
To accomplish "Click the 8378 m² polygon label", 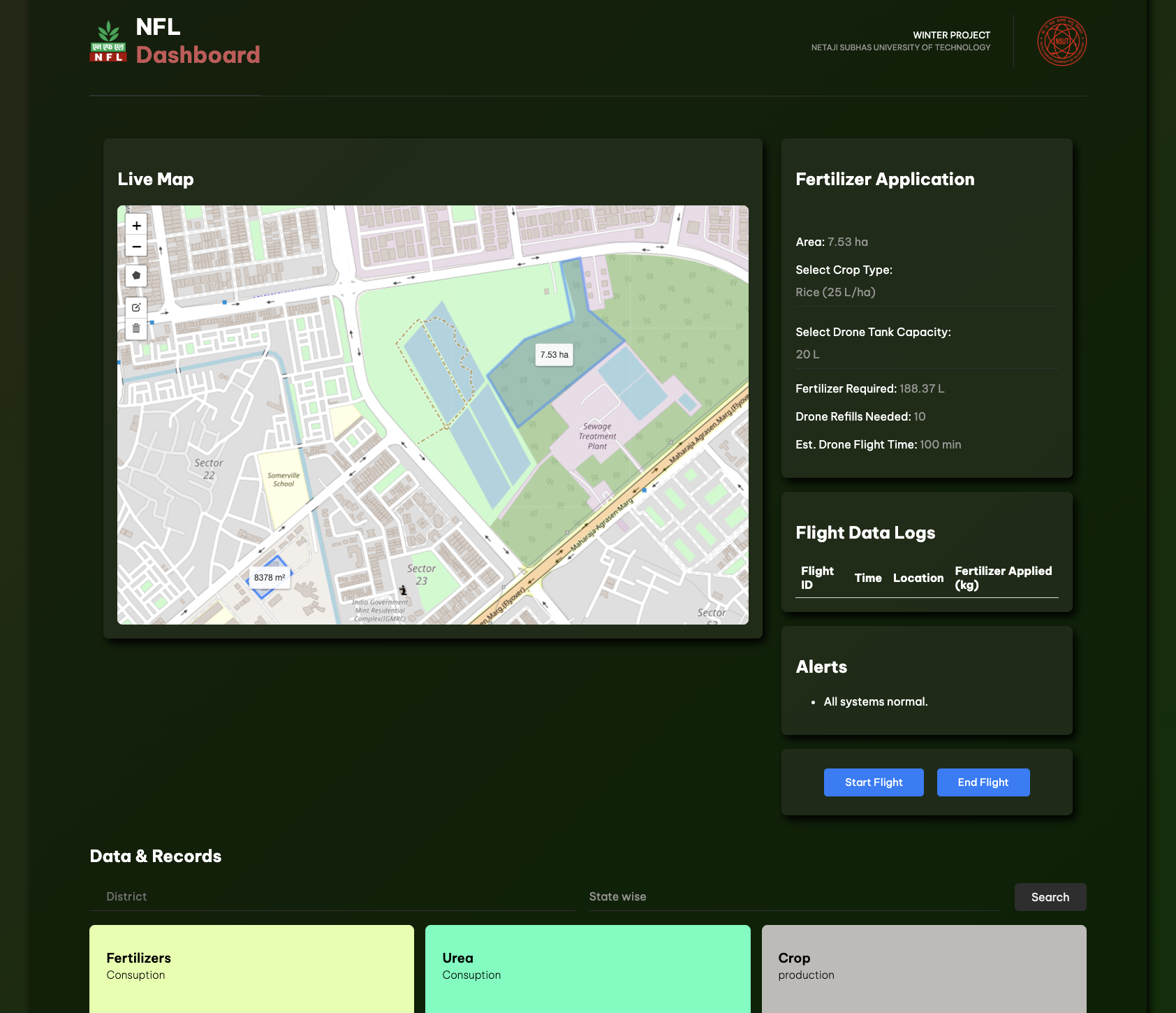I will pyautogui.click(x=270, y=578).
